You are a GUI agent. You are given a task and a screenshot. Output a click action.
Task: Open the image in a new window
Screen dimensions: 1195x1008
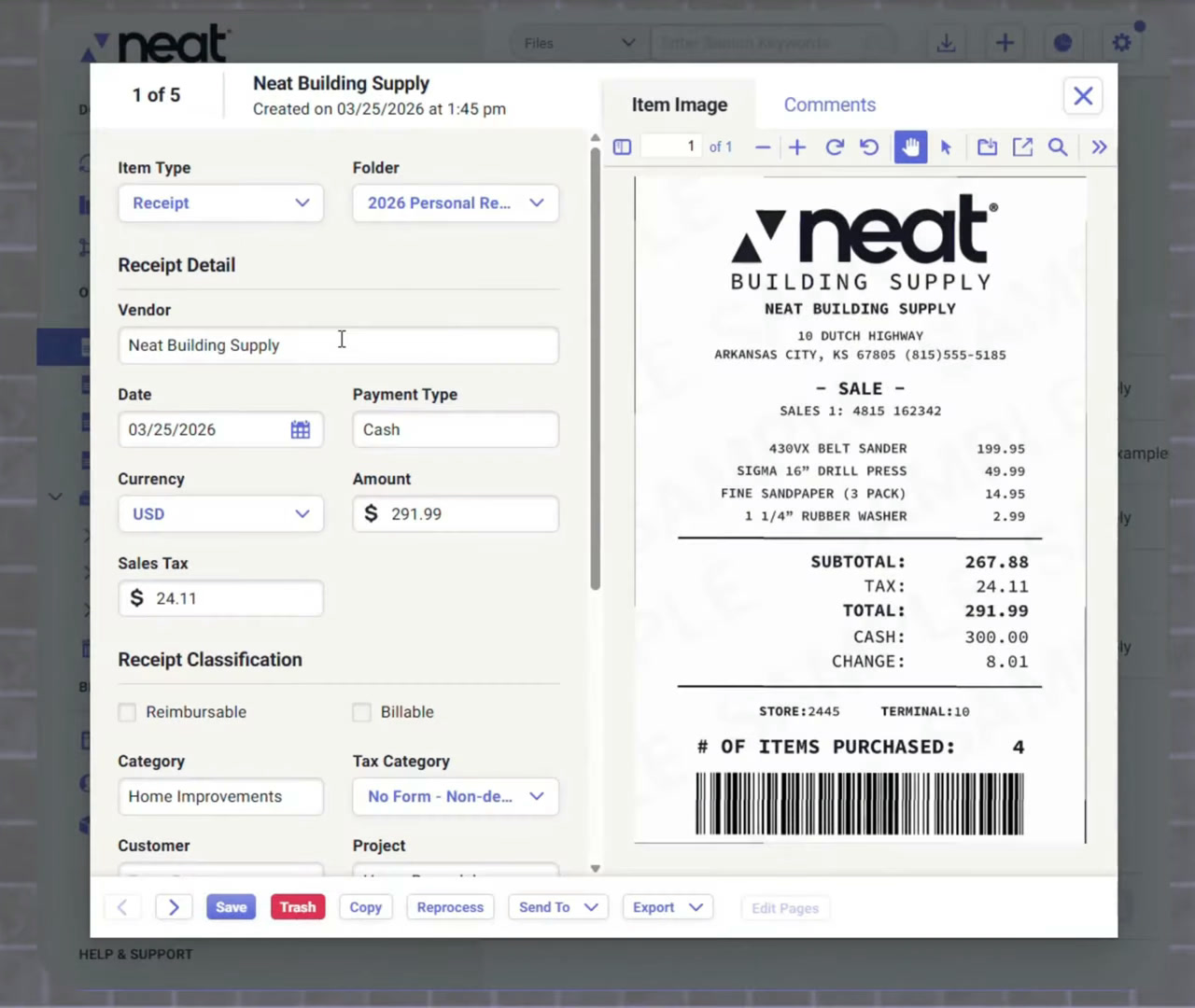click(1022, 147)
